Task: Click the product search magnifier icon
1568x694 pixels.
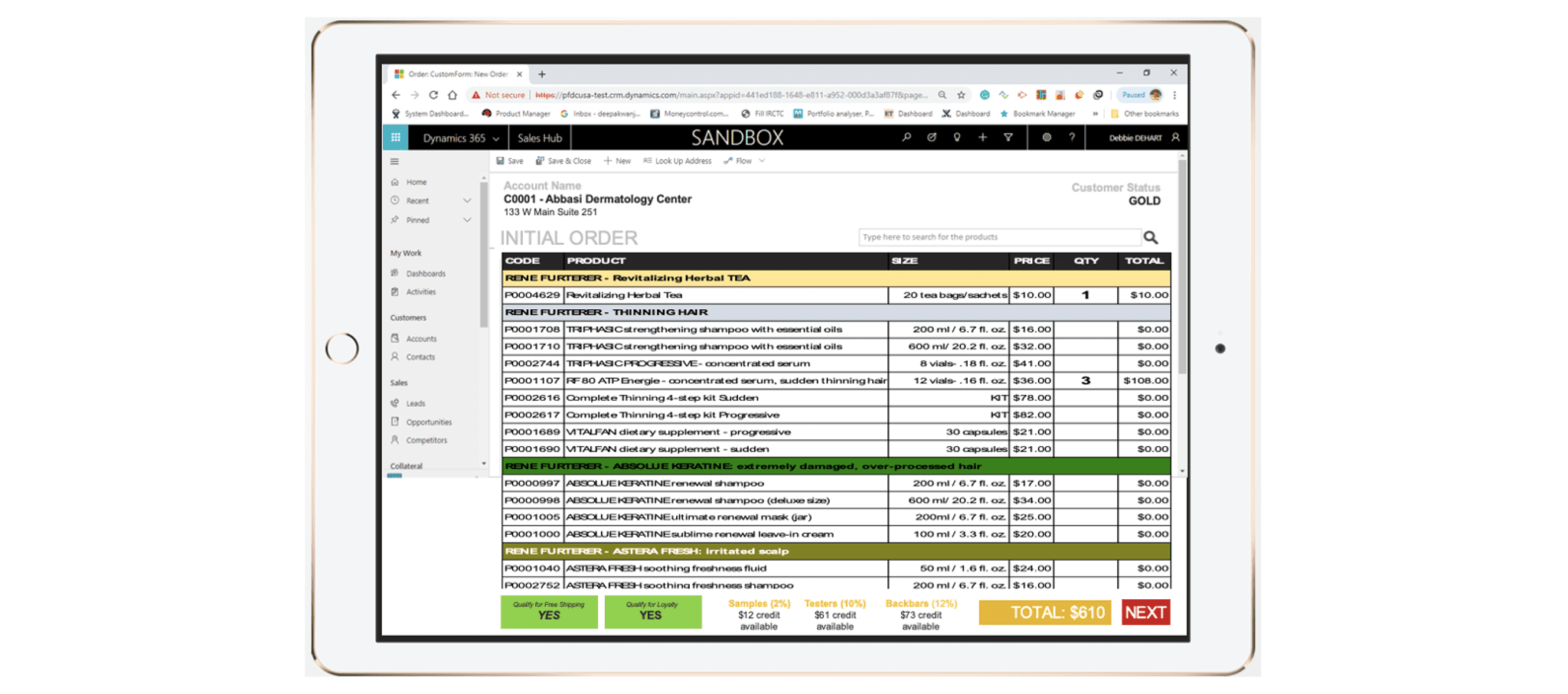Action: coord(1151,237)
